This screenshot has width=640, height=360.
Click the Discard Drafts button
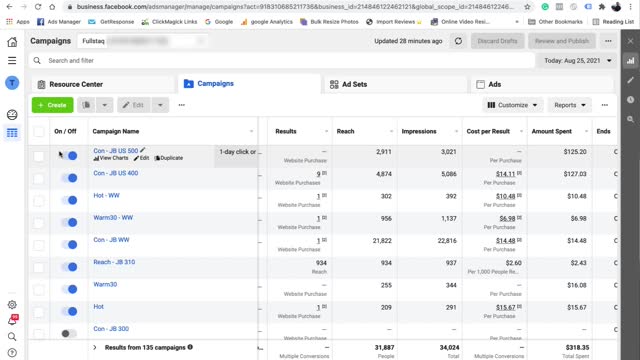coord(498,41)
